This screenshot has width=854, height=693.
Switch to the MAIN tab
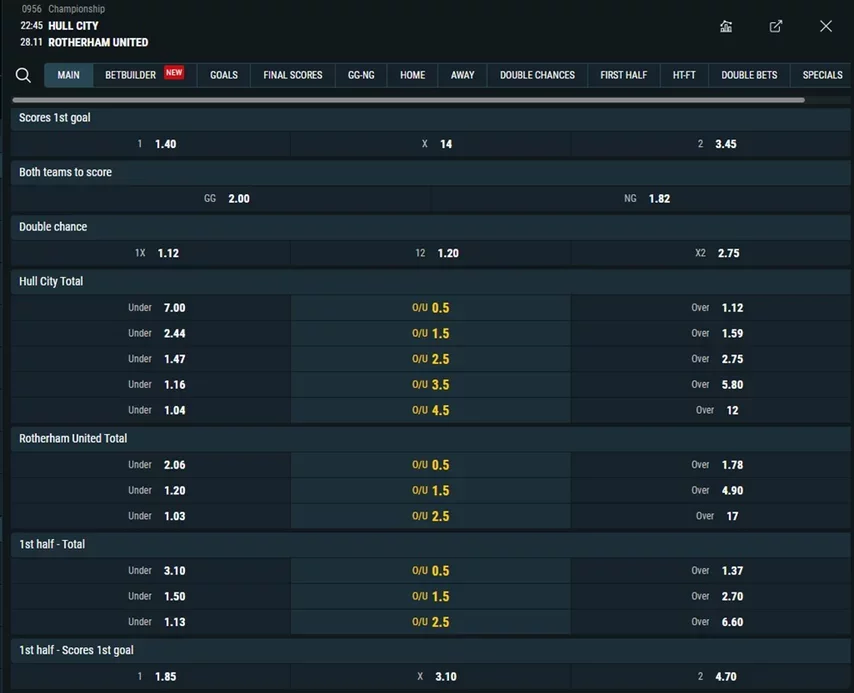[69, 75]
